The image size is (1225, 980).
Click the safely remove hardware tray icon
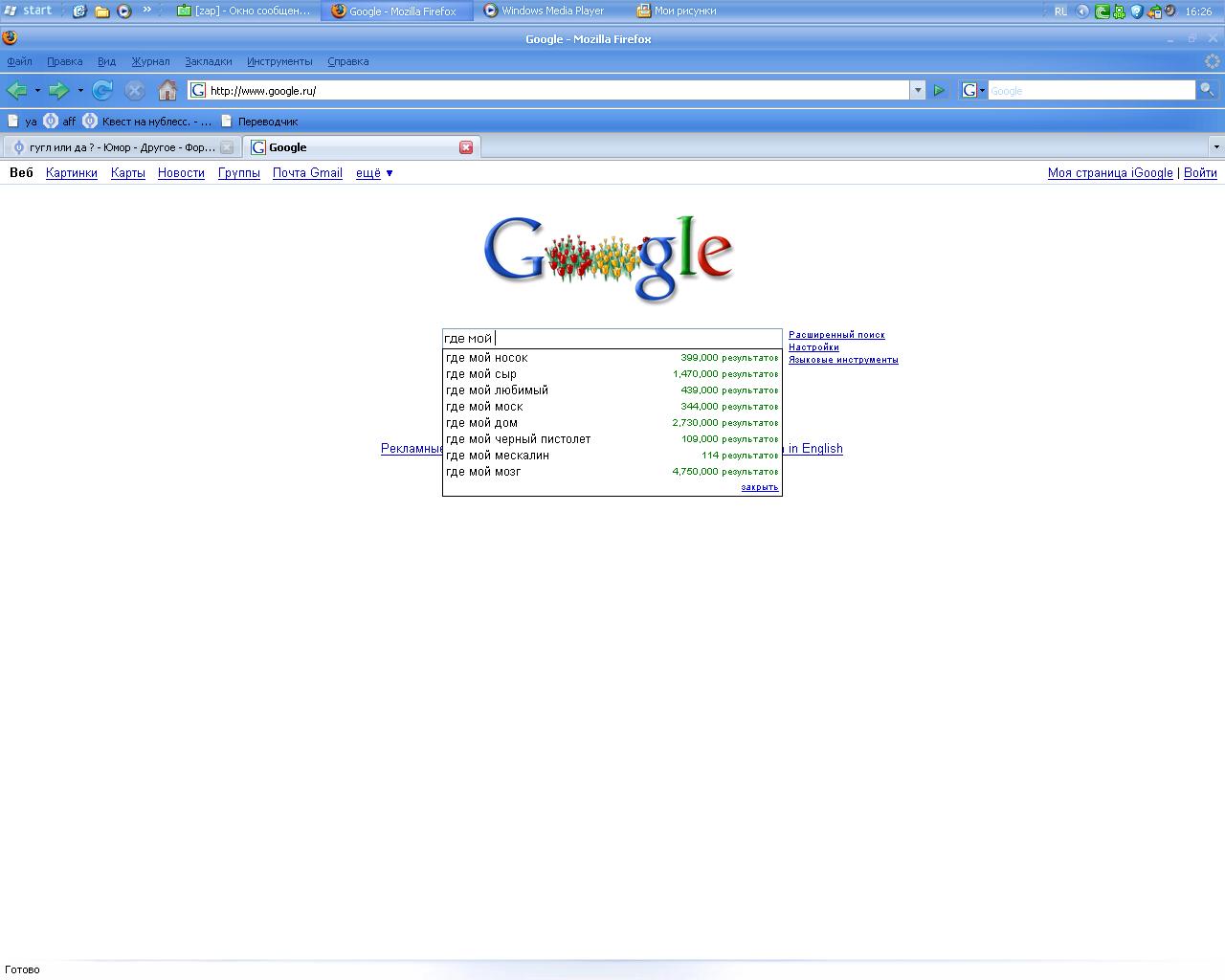pyautogui.click(x=1154, y=11)
